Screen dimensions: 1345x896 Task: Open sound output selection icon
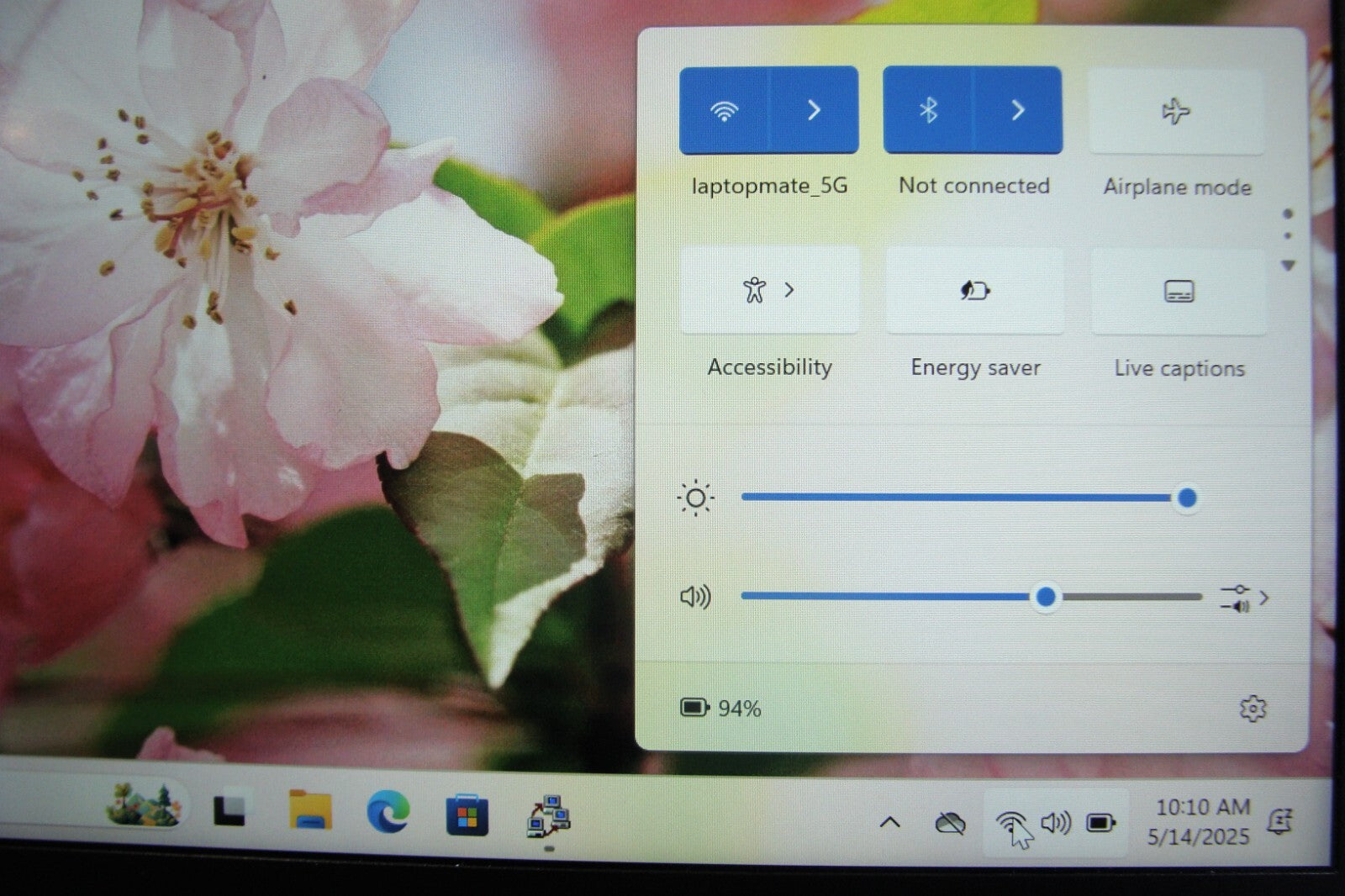(x=1243, y=598)
